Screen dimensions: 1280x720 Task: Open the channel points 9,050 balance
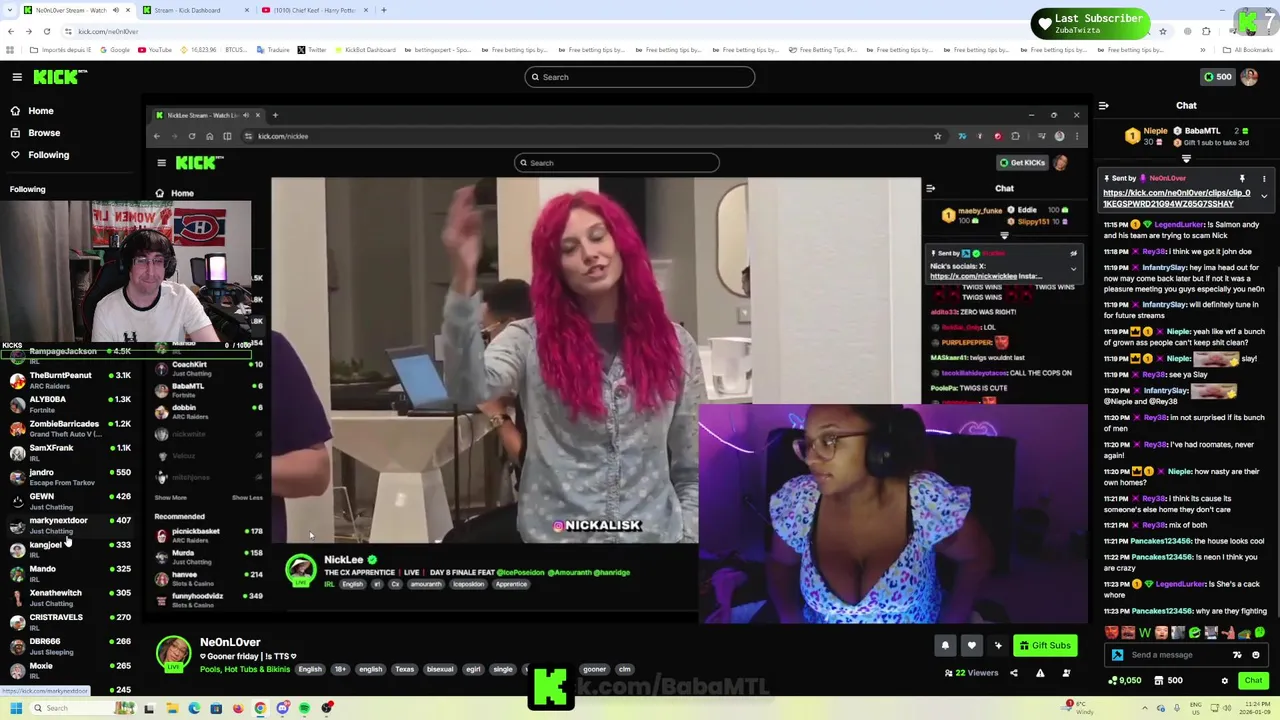pyautogui.click(x=1126, y=681)
